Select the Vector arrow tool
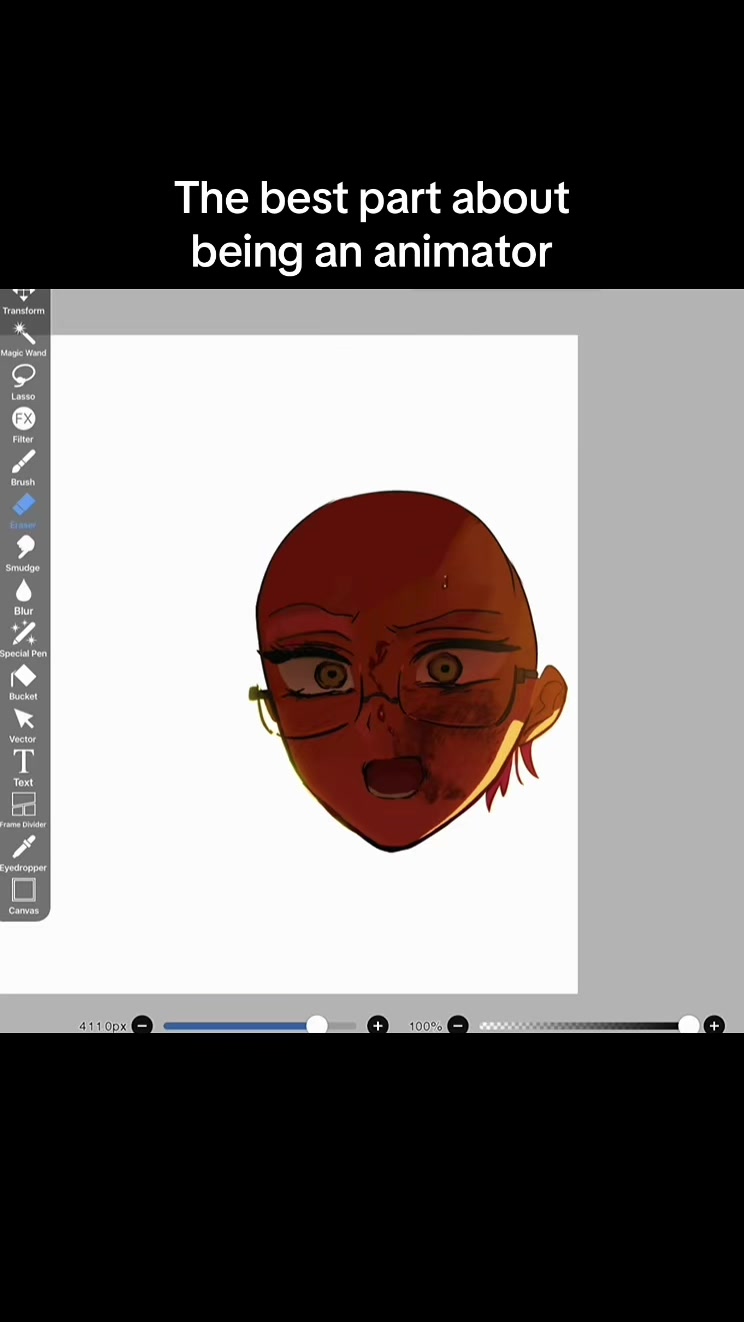Image resolution: width=744 pixels, height=1322 pixels. (x=23, y=725)
